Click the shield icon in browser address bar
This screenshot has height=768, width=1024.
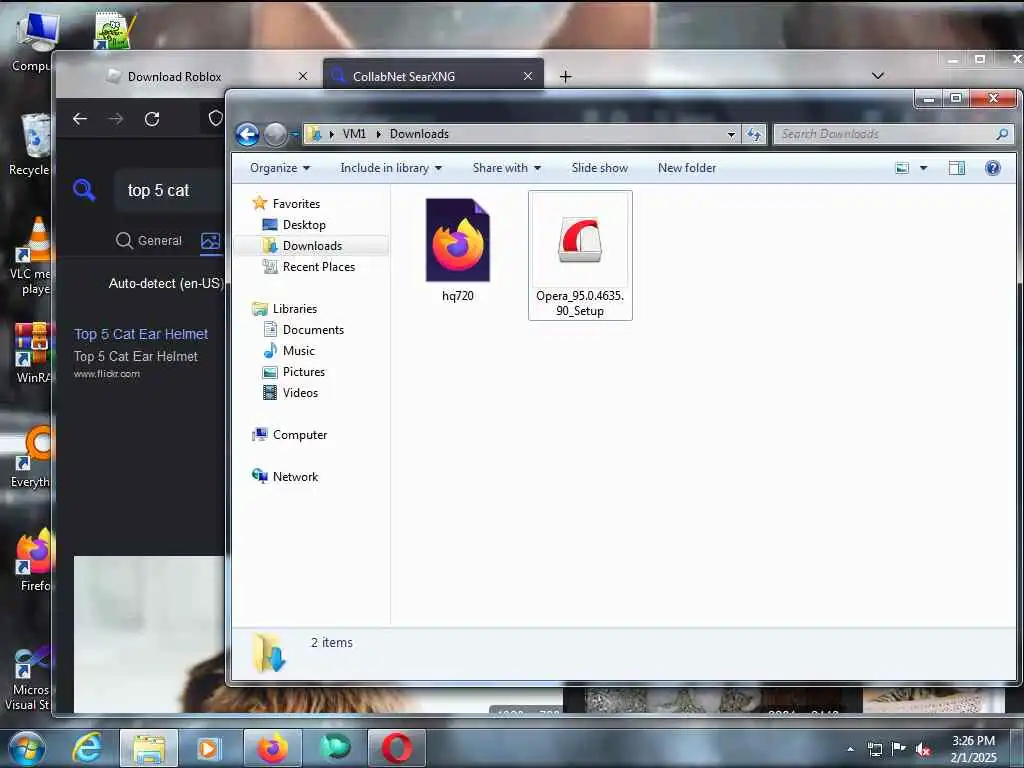[x=216, y=118]
